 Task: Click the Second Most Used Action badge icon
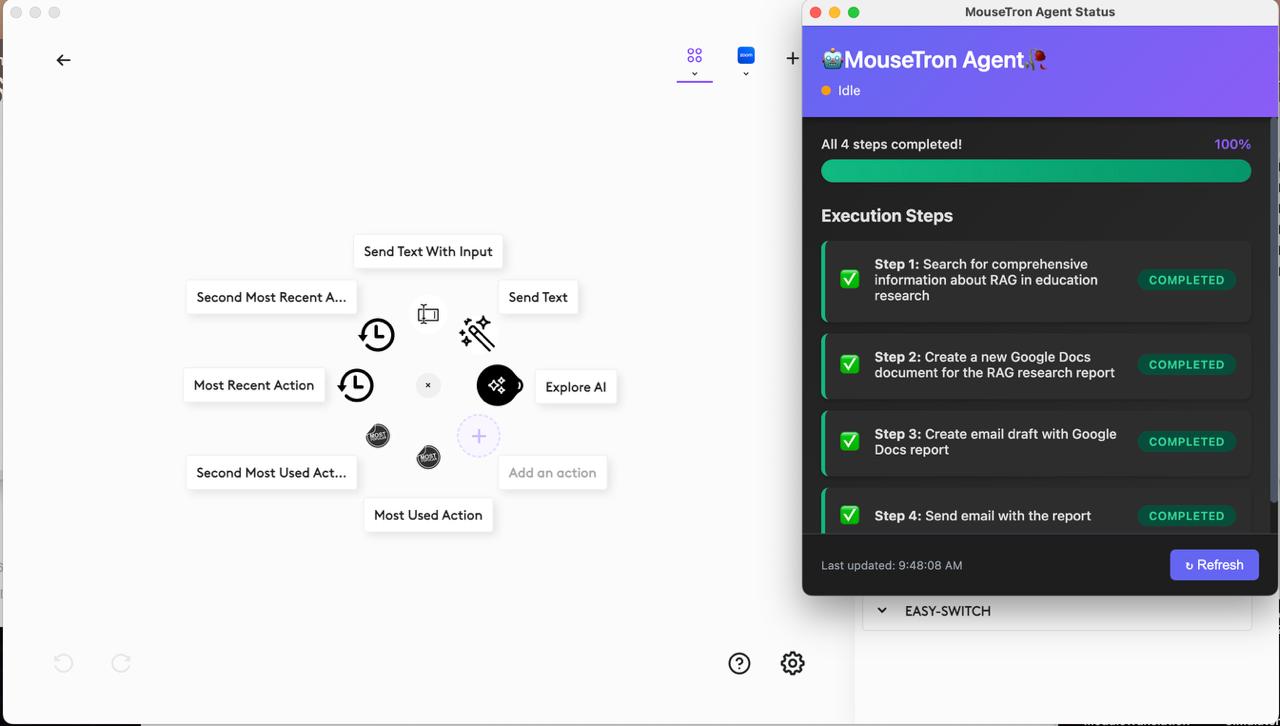click(377, 436)
